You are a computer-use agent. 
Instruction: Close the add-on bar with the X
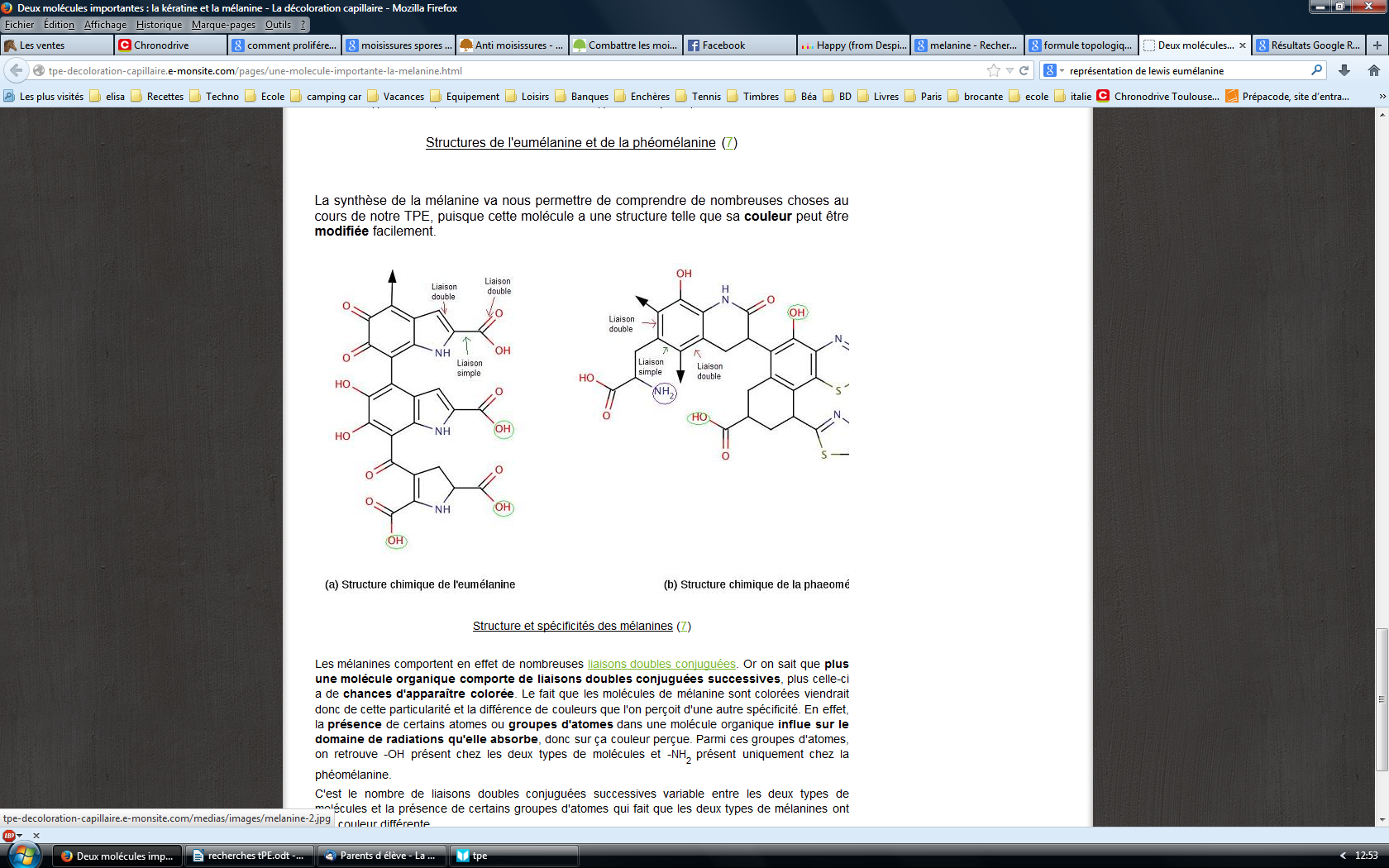pos(36,835)
